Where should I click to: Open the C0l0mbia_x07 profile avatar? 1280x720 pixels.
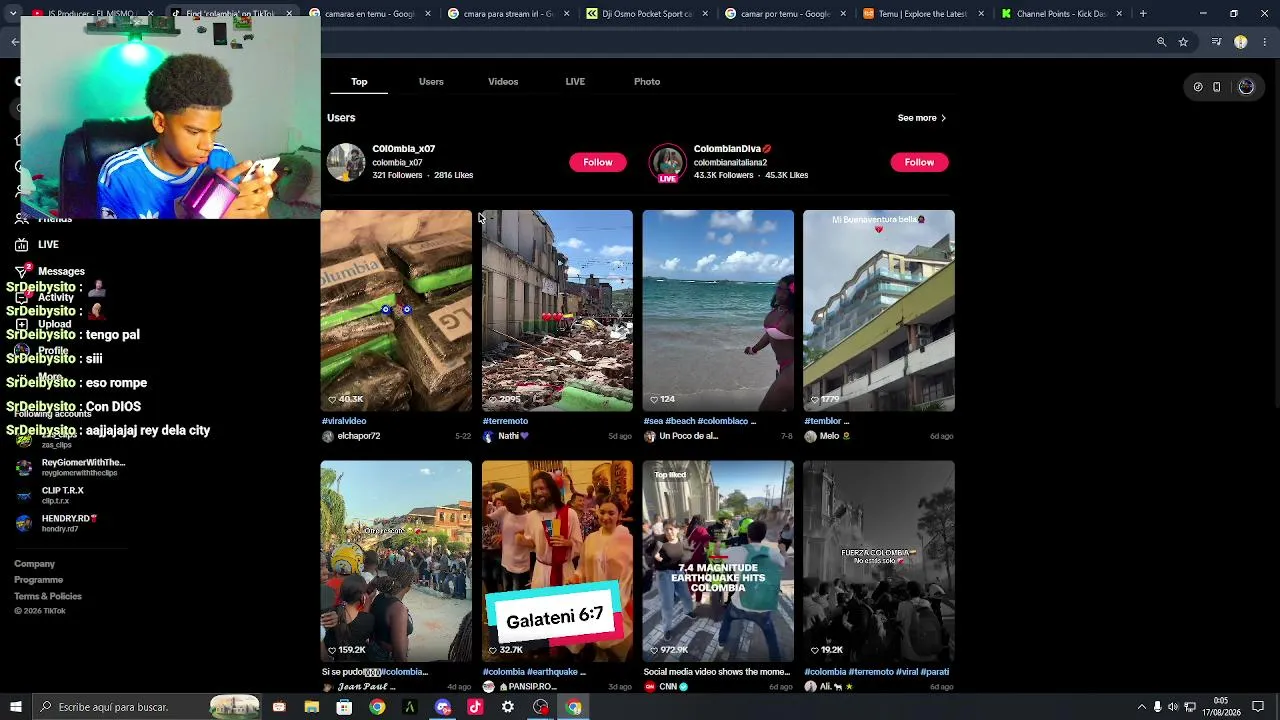pos(346,162)
